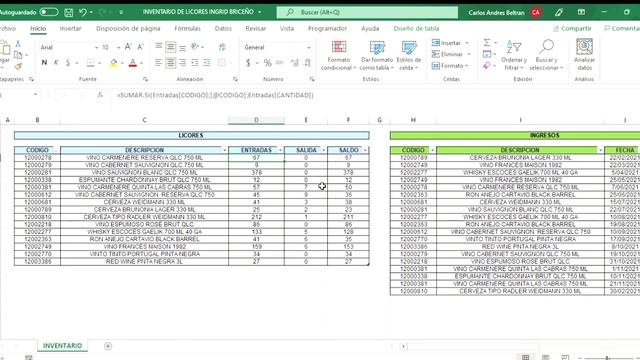Click the Increase decimal icon

295,63
